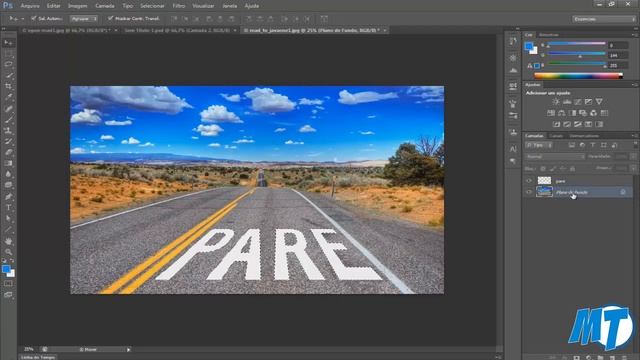Screen dimensions: 640x360
Task: Open the Layers panel options menu
Action: [635, 136]
